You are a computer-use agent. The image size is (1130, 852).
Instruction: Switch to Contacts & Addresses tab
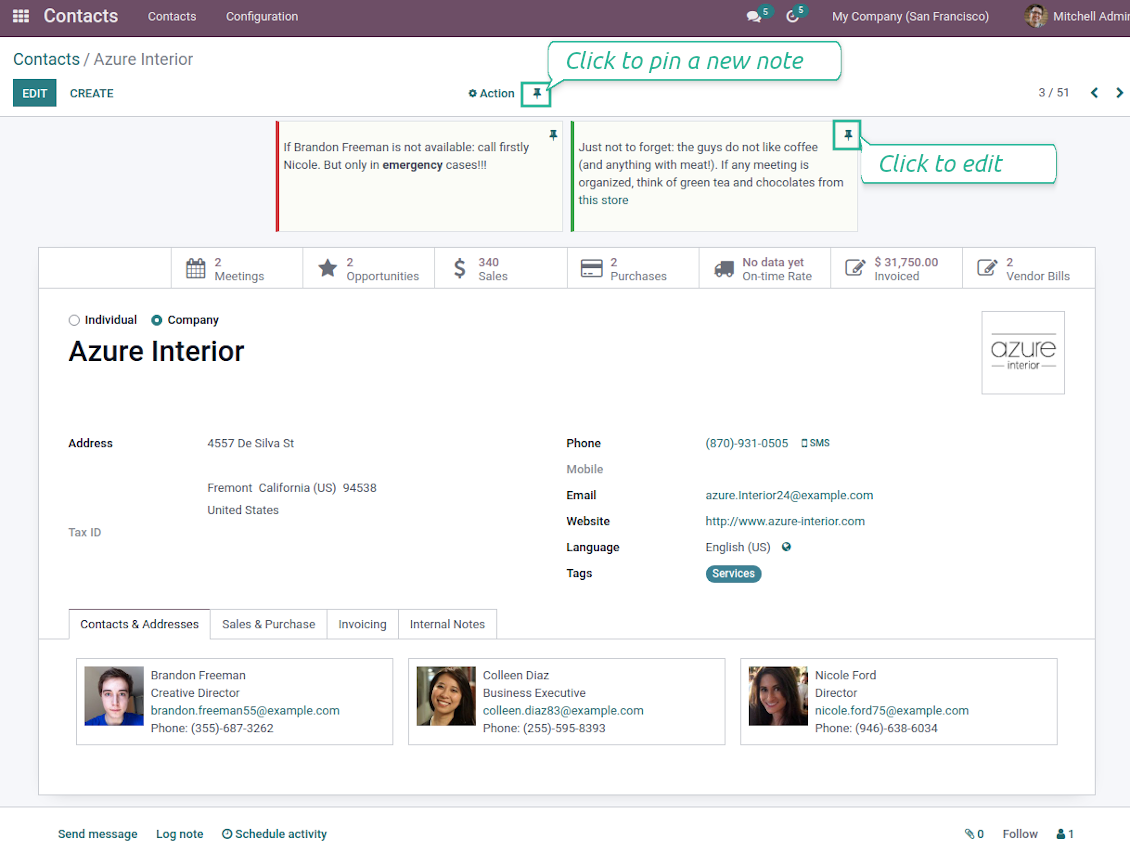pyautogui.click(x=139, y=624)
